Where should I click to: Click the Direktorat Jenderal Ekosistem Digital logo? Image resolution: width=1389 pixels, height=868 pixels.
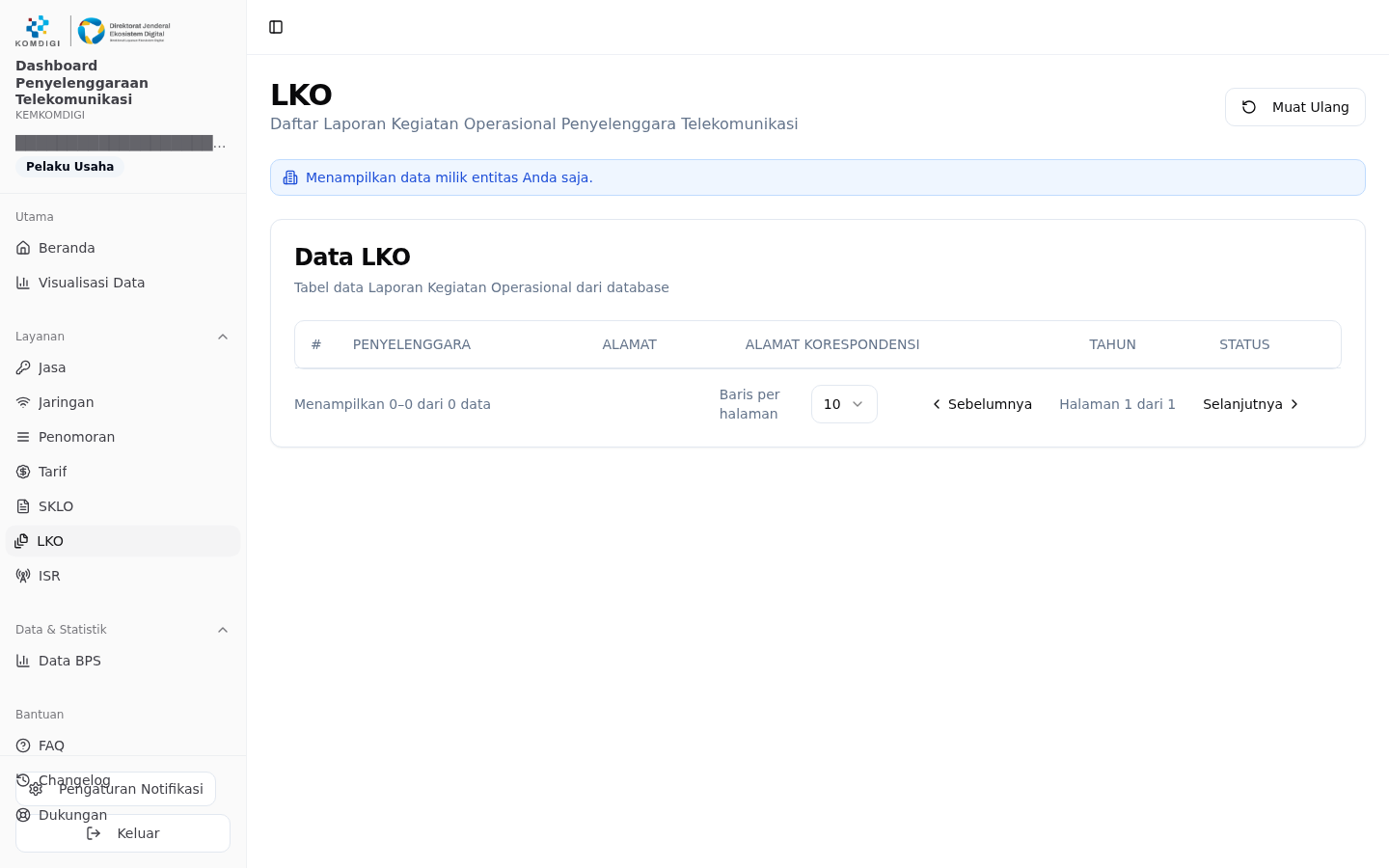pos(123,31)
